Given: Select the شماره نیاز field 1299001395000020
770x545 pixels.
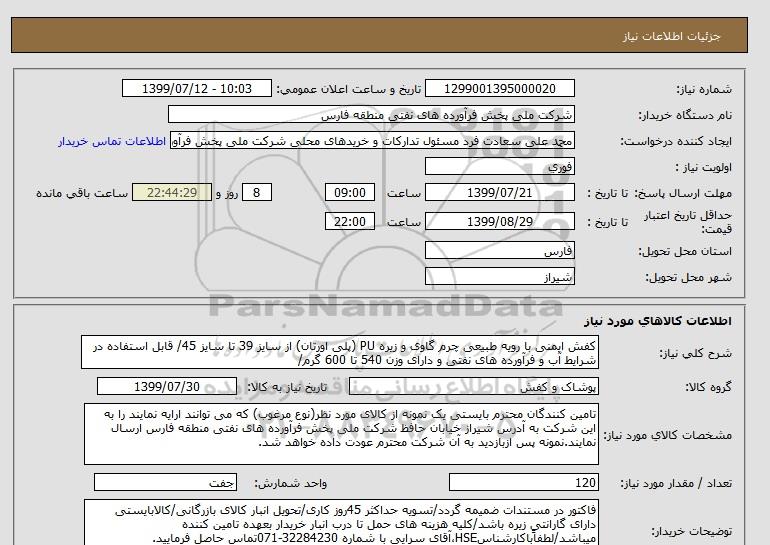Looking at the screenshot, I should coord(499,89).
